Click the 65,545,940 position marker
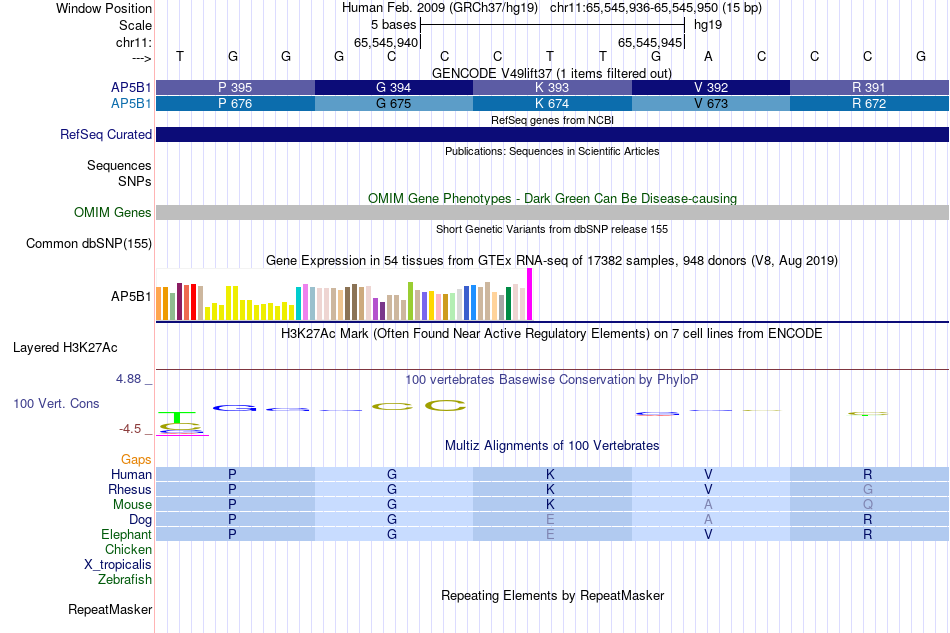Screen dimensions: 950x633 tap(386, 42)
